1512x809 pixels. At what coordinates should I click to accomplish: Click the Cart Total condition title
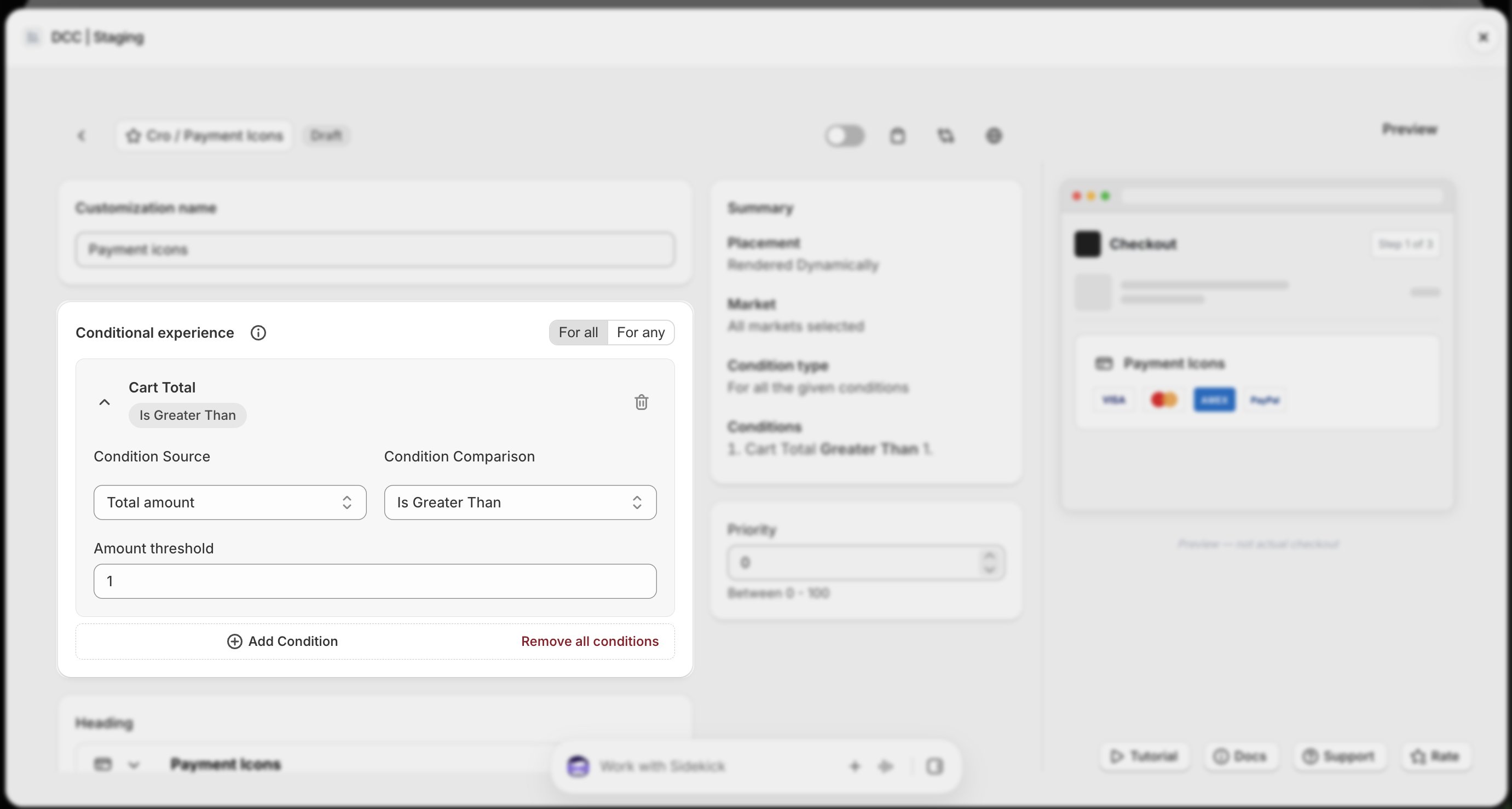(x=162, y=388)
